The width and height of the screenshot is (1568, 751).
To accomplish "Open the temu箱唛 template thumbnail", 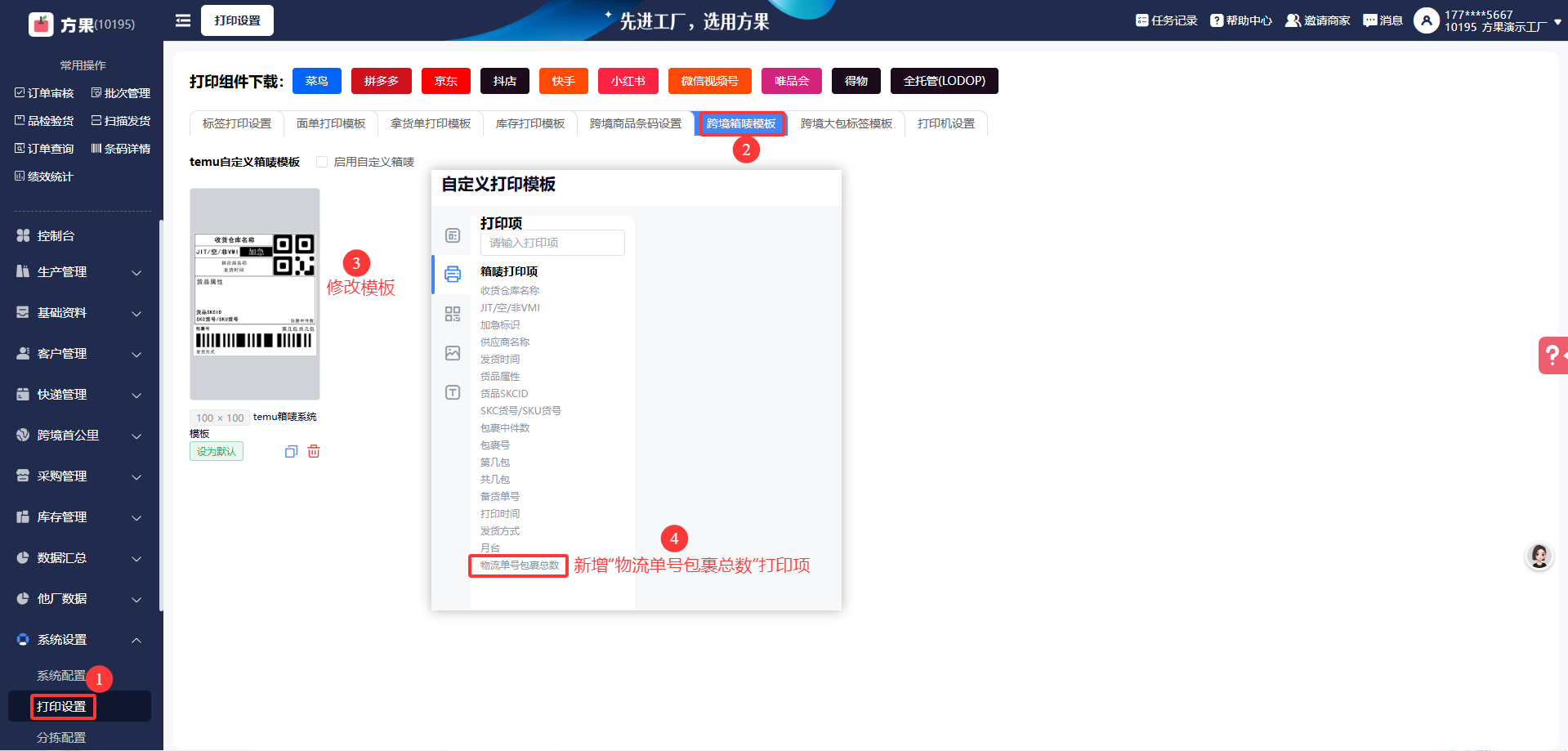I will click(255, 294).
